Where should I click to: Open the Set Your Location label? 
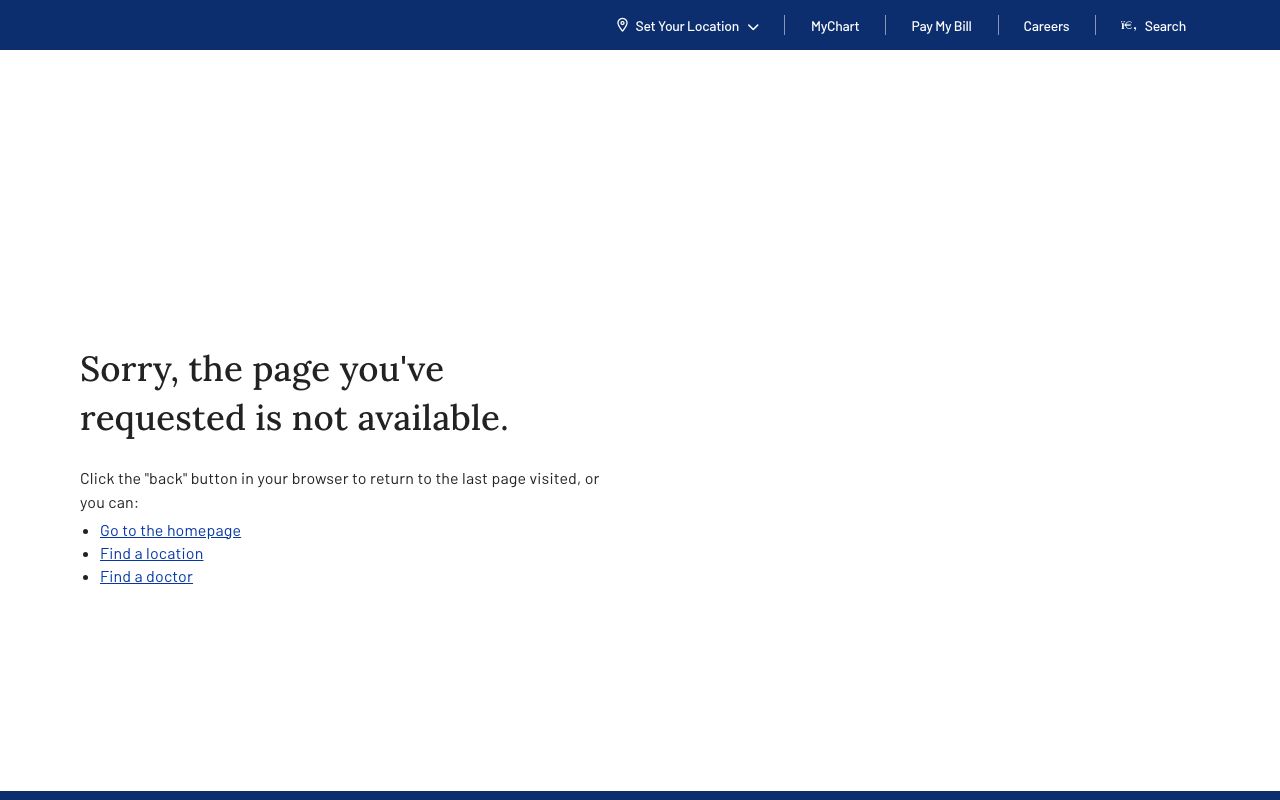pyautogui.click(x=686, y=26)
